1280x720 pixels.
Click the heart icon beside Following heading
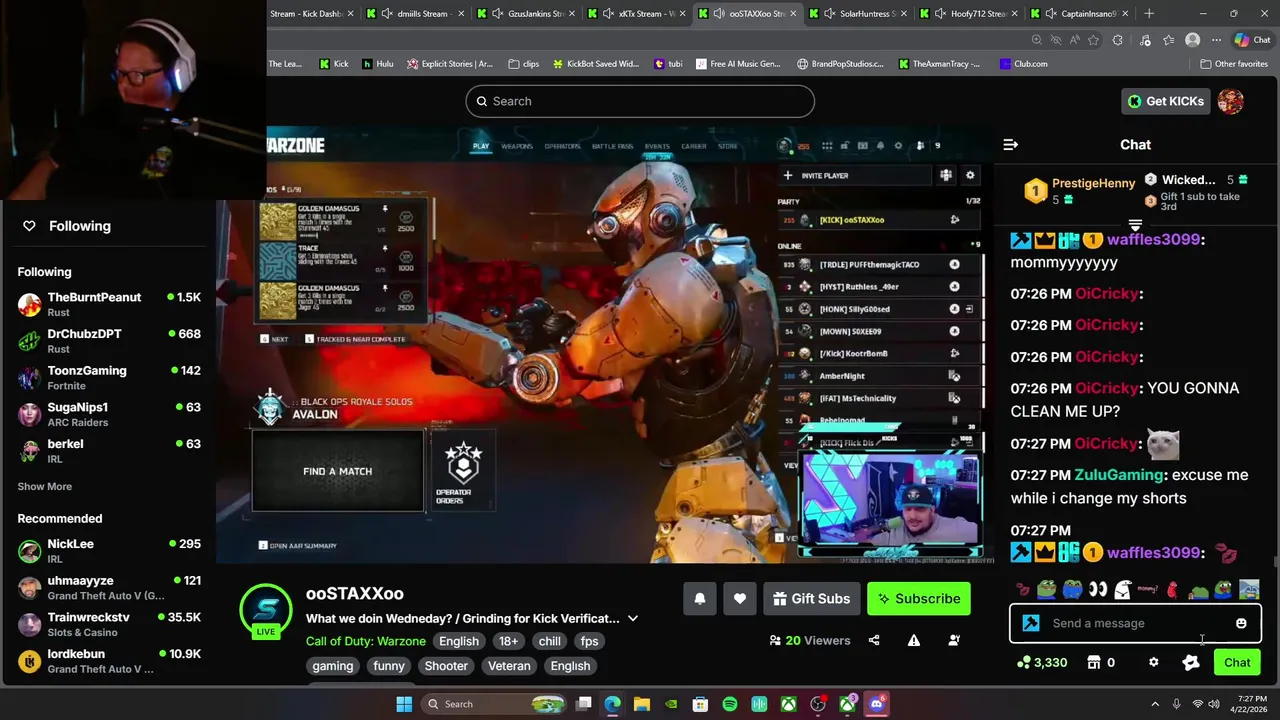tap(29, 226)
